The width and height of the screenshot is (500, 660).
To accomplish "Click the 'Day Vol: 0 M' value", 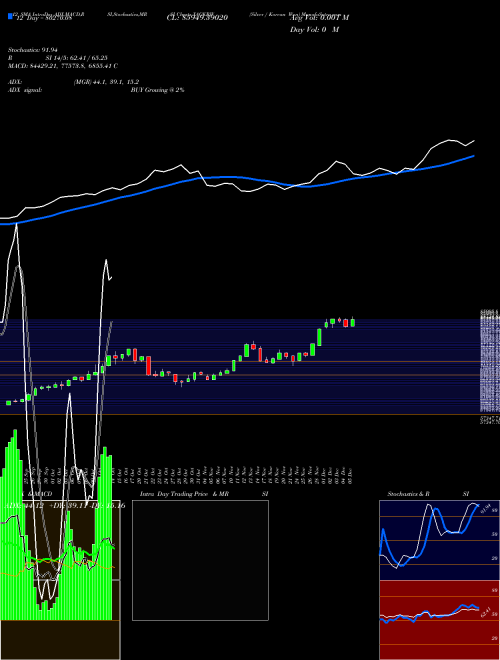I will pyautogui.click(x=314, y=30).
